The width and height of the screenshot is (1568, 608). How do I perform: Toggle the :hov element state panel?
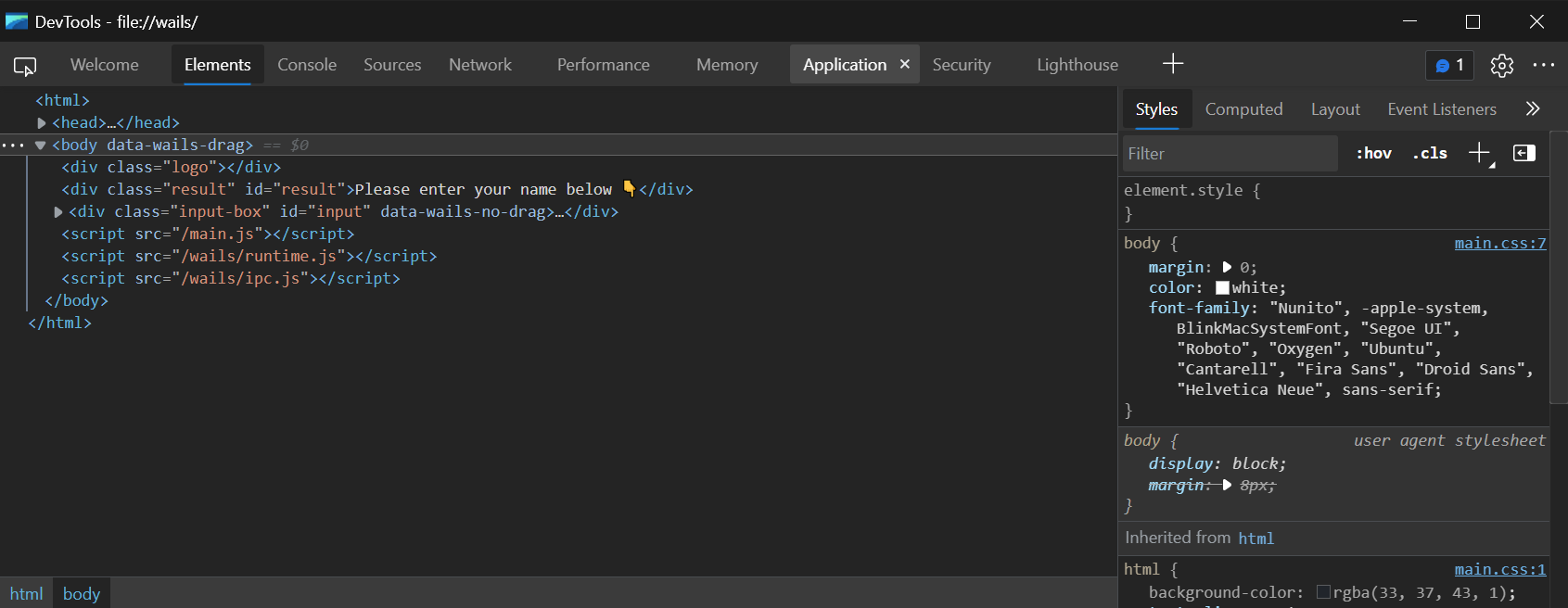1373,154
